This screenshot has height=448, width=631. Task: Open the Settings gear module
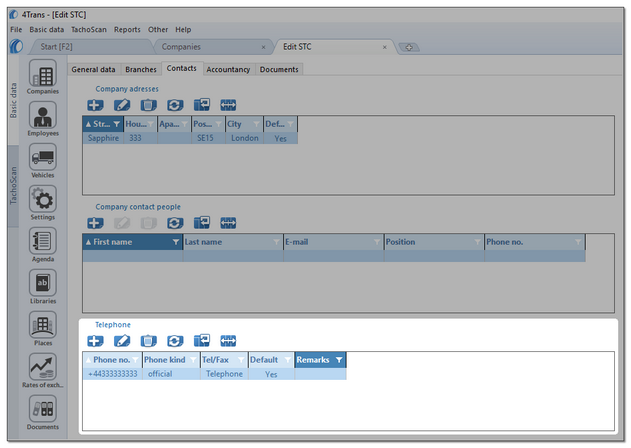[43, 203]
